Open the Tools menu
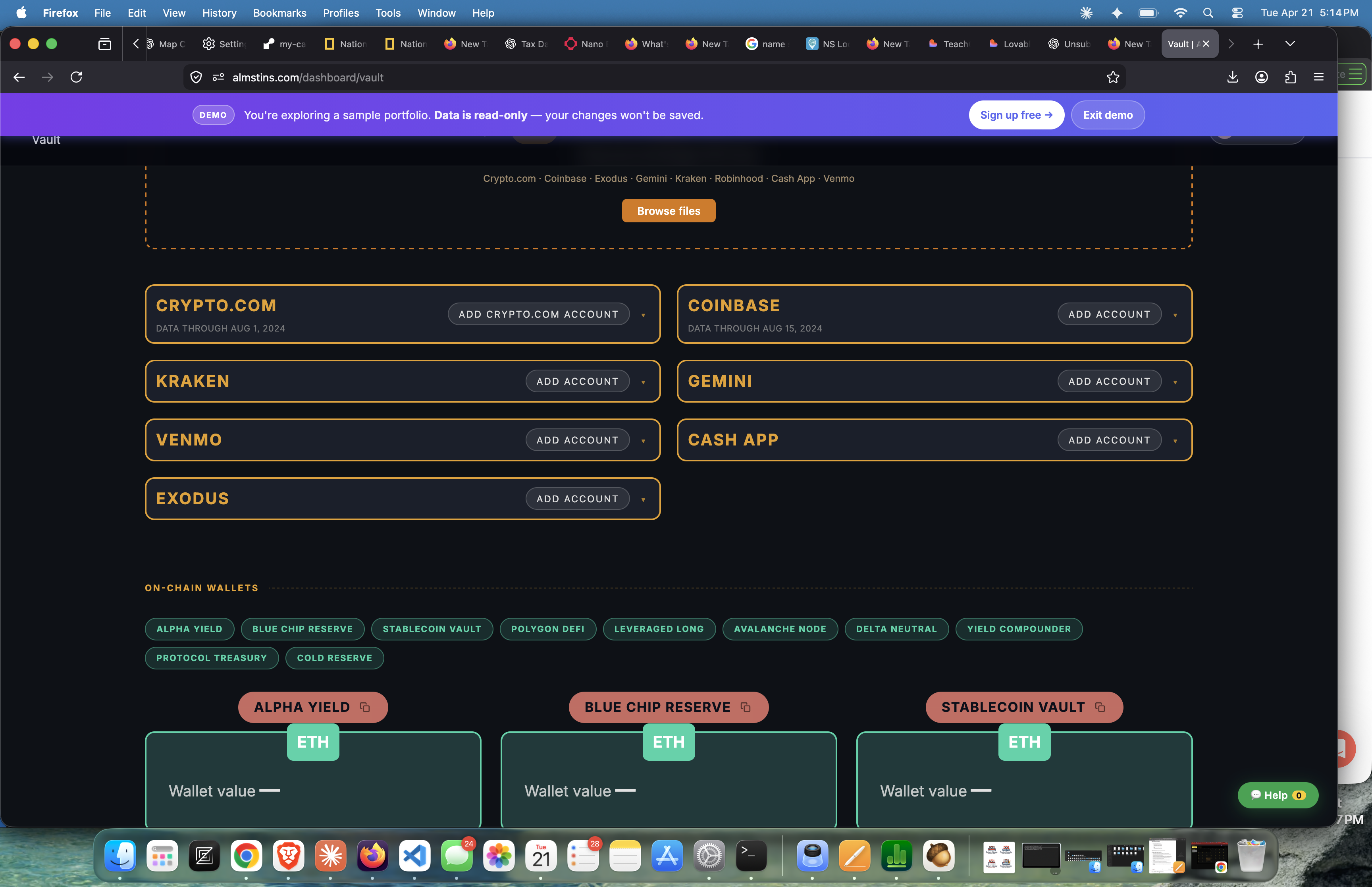This screenshot has width=1372, height=887. [388, 13]
